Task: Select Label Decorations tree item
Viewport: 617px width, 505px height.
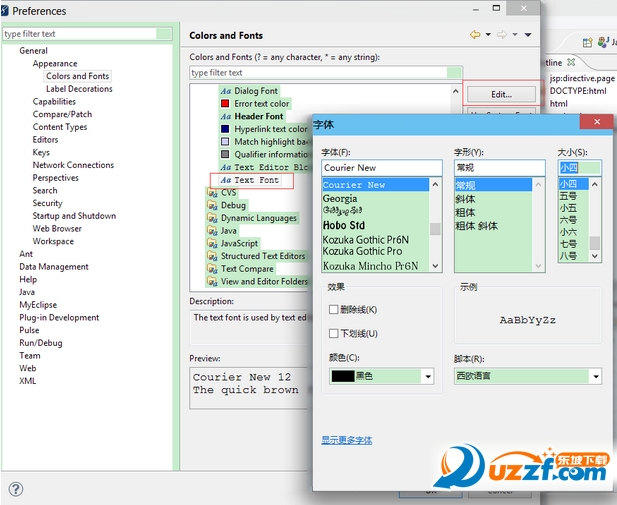Action: click(x=79, y=89)
